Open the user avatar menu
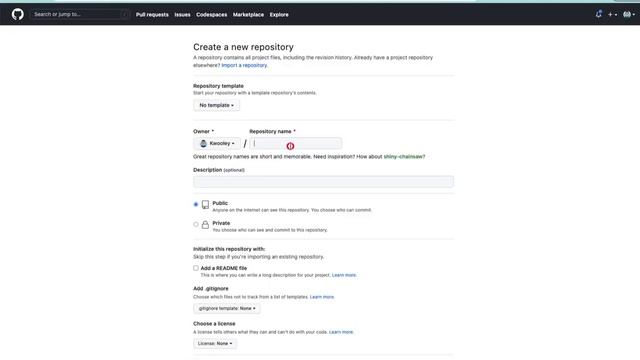 coord(629,15)
